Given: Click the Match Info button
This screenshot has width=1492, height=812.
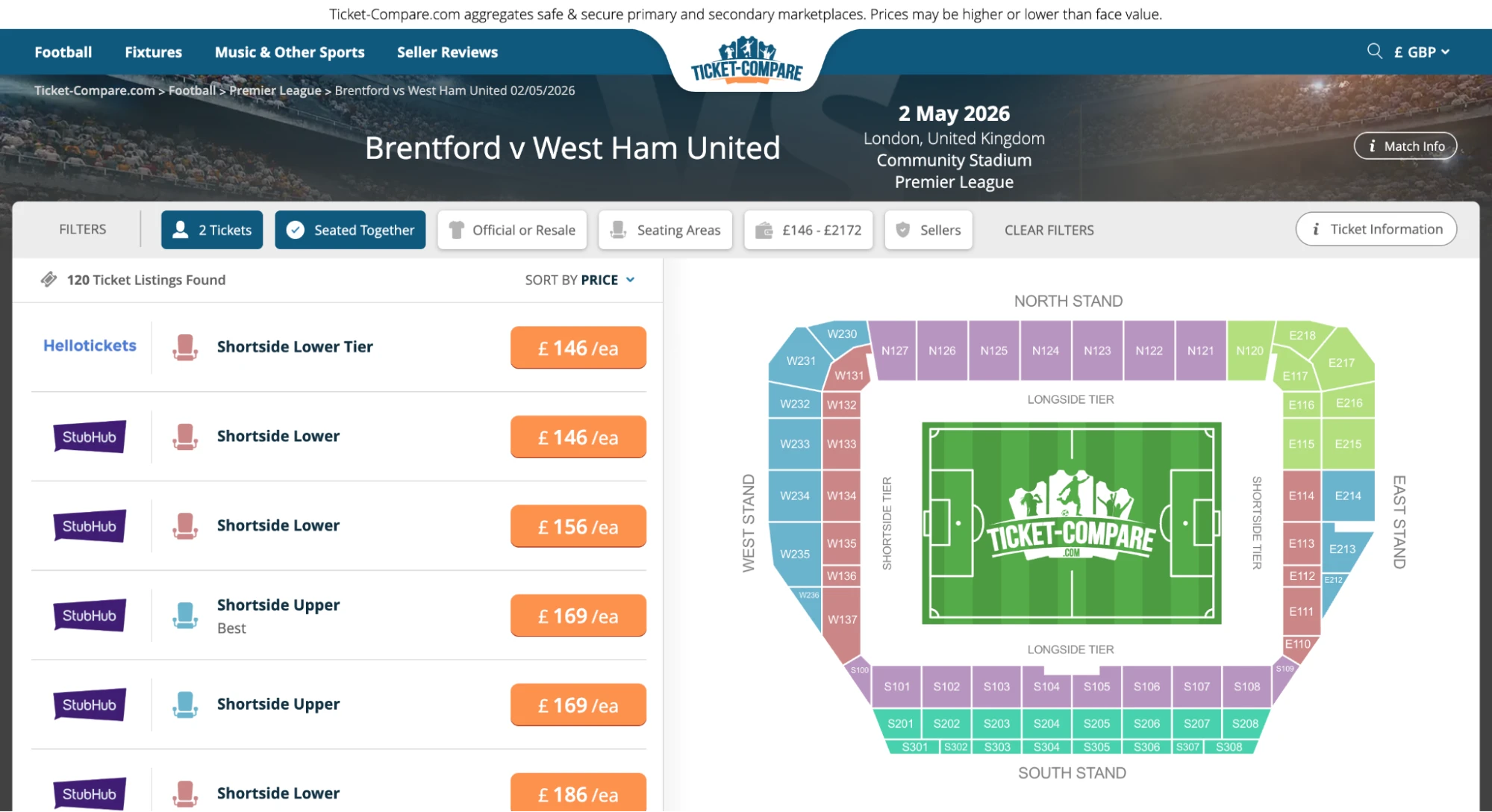Looking at the screenshot, I should point(1405,146).
